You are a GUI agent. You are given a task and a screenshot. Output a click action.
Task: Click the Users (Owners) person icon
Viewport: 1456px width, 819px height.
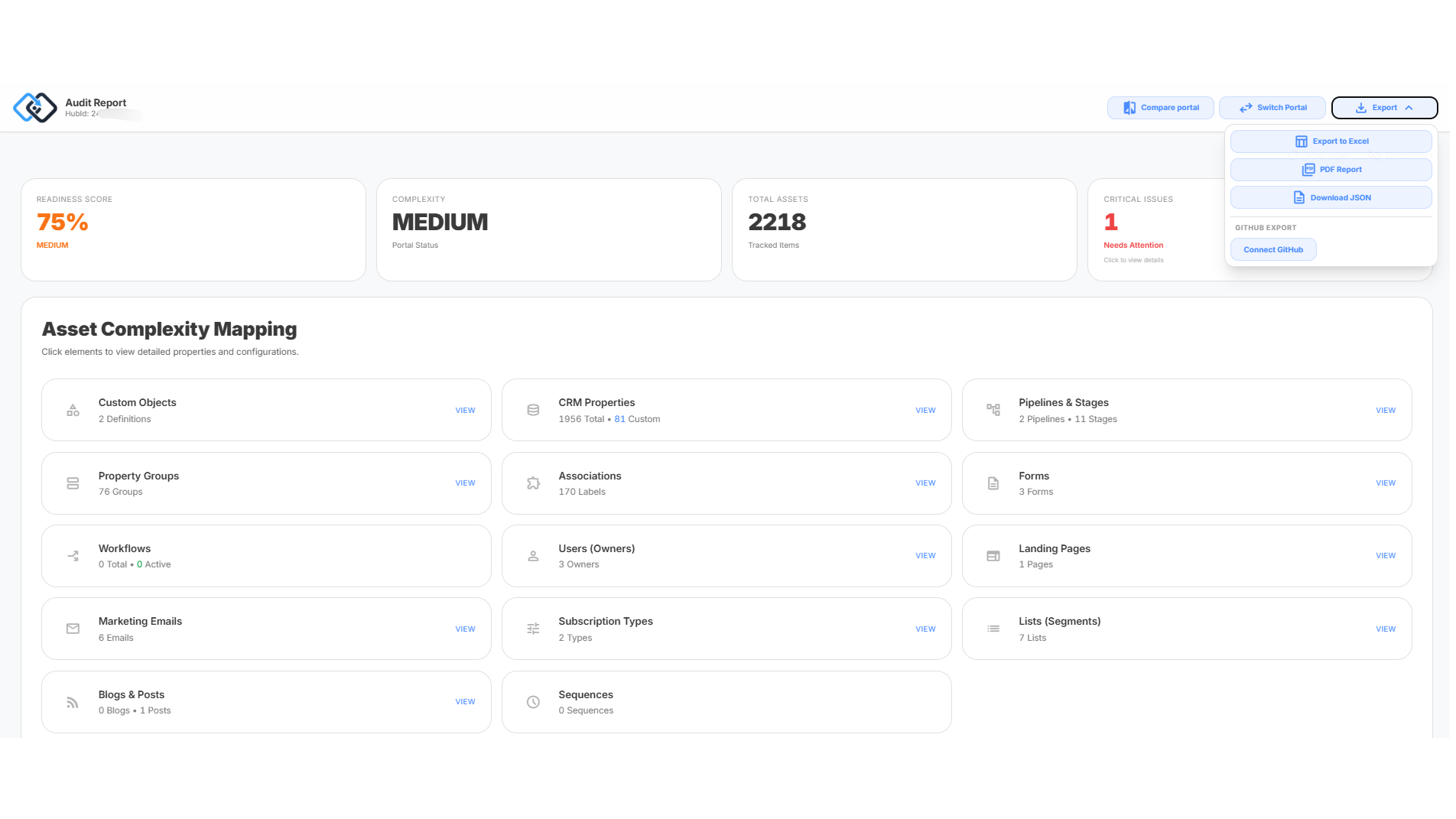(x=533, y=556)
